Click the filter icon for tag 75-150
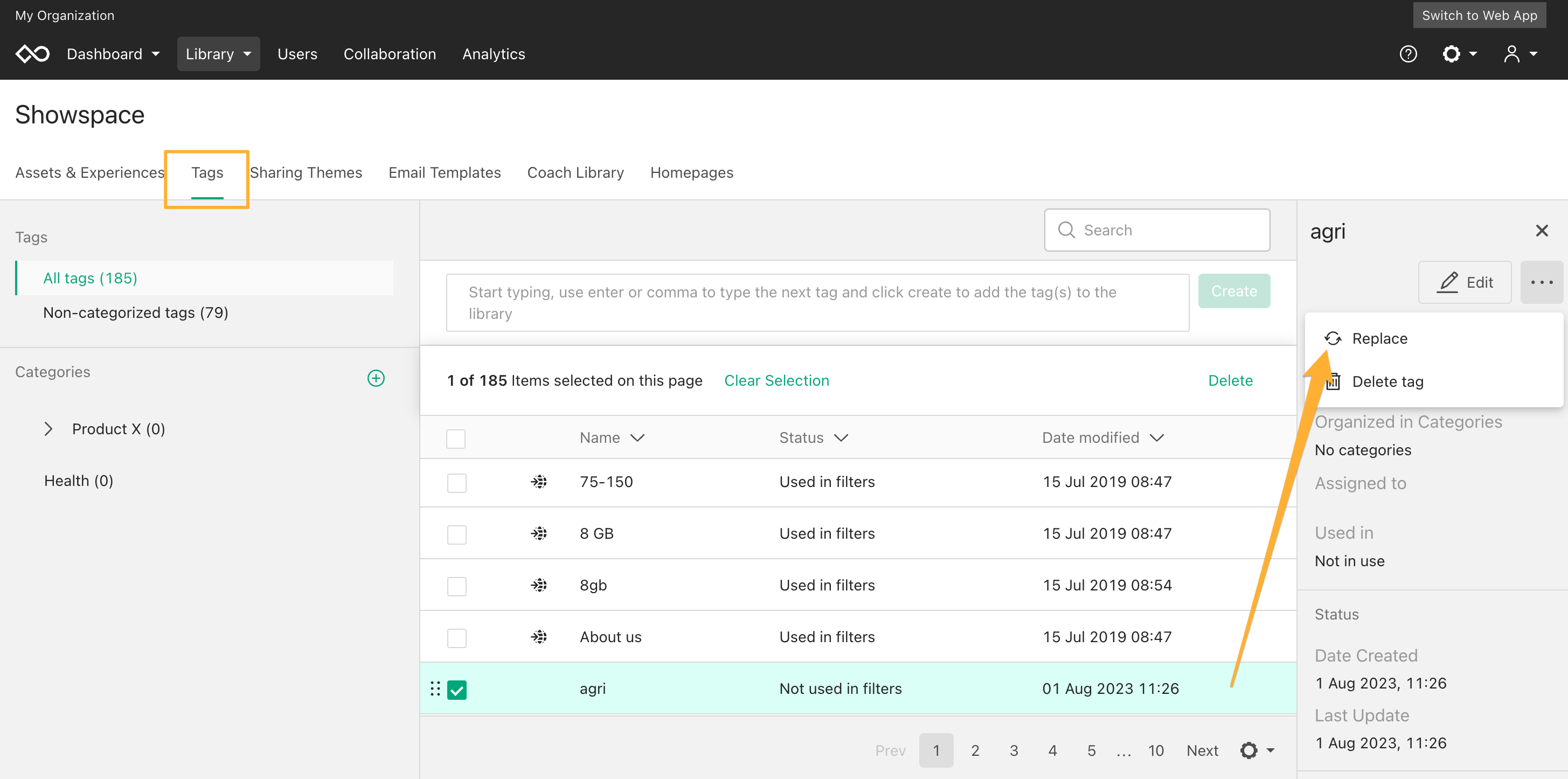The image size is (1568, 779). coord(539,482)
